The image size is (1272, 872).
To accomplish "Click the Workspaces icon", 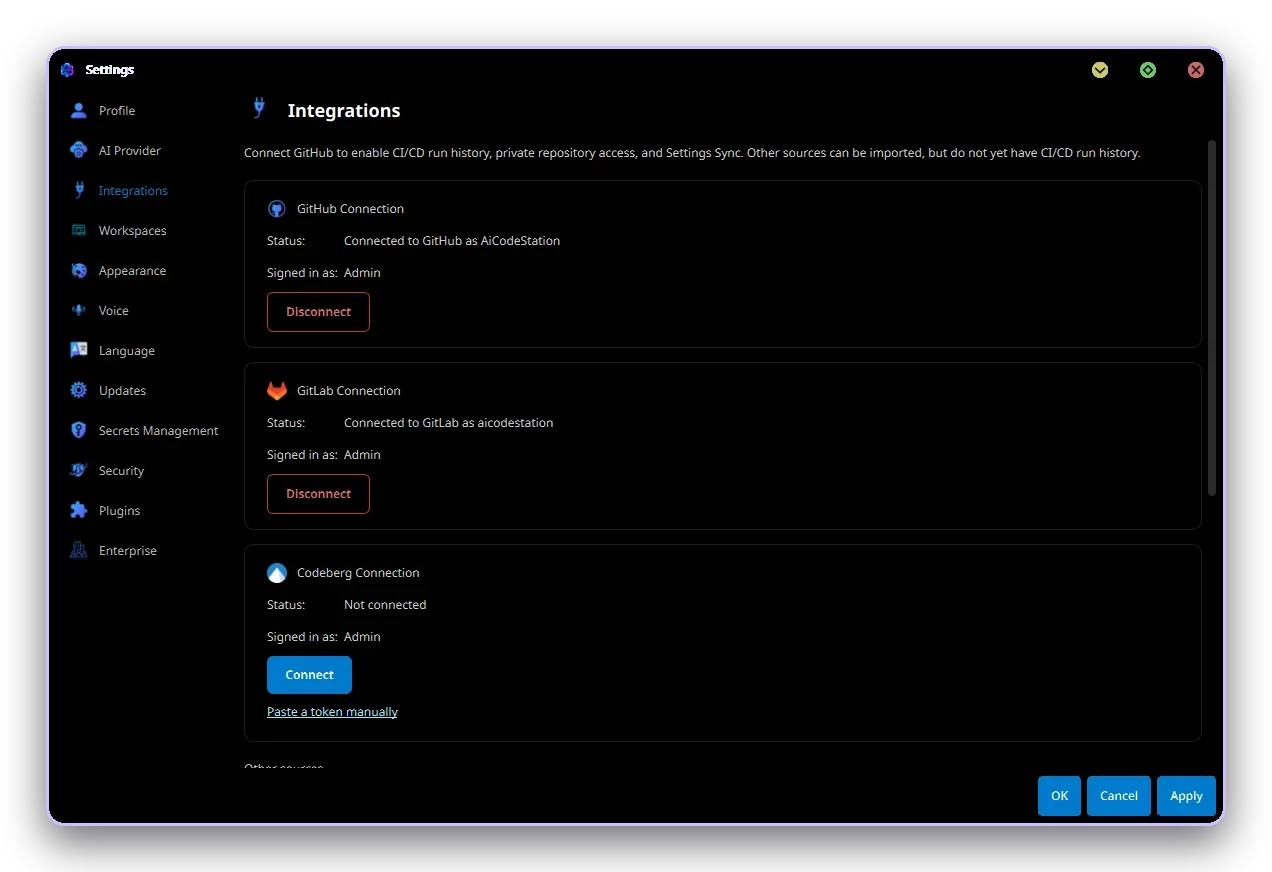I will click(79, 230).
